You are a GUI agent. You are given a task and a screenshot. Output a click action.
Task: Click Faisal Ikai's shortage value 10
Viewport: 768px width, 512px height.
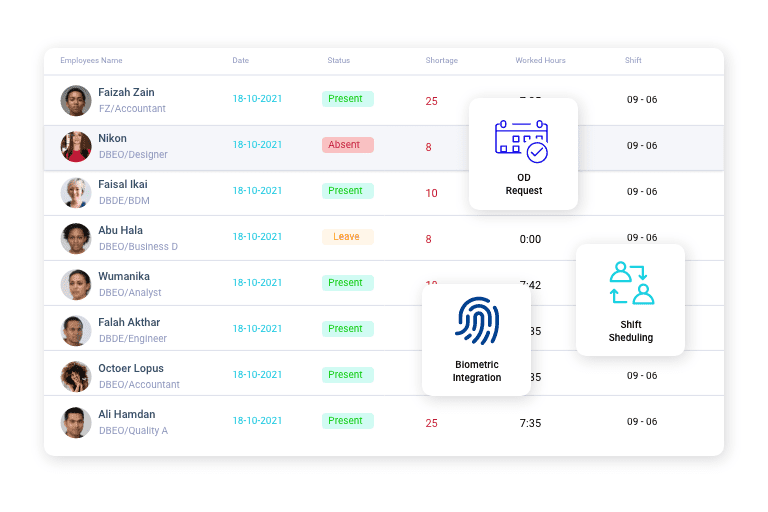(x=432, y=194)
